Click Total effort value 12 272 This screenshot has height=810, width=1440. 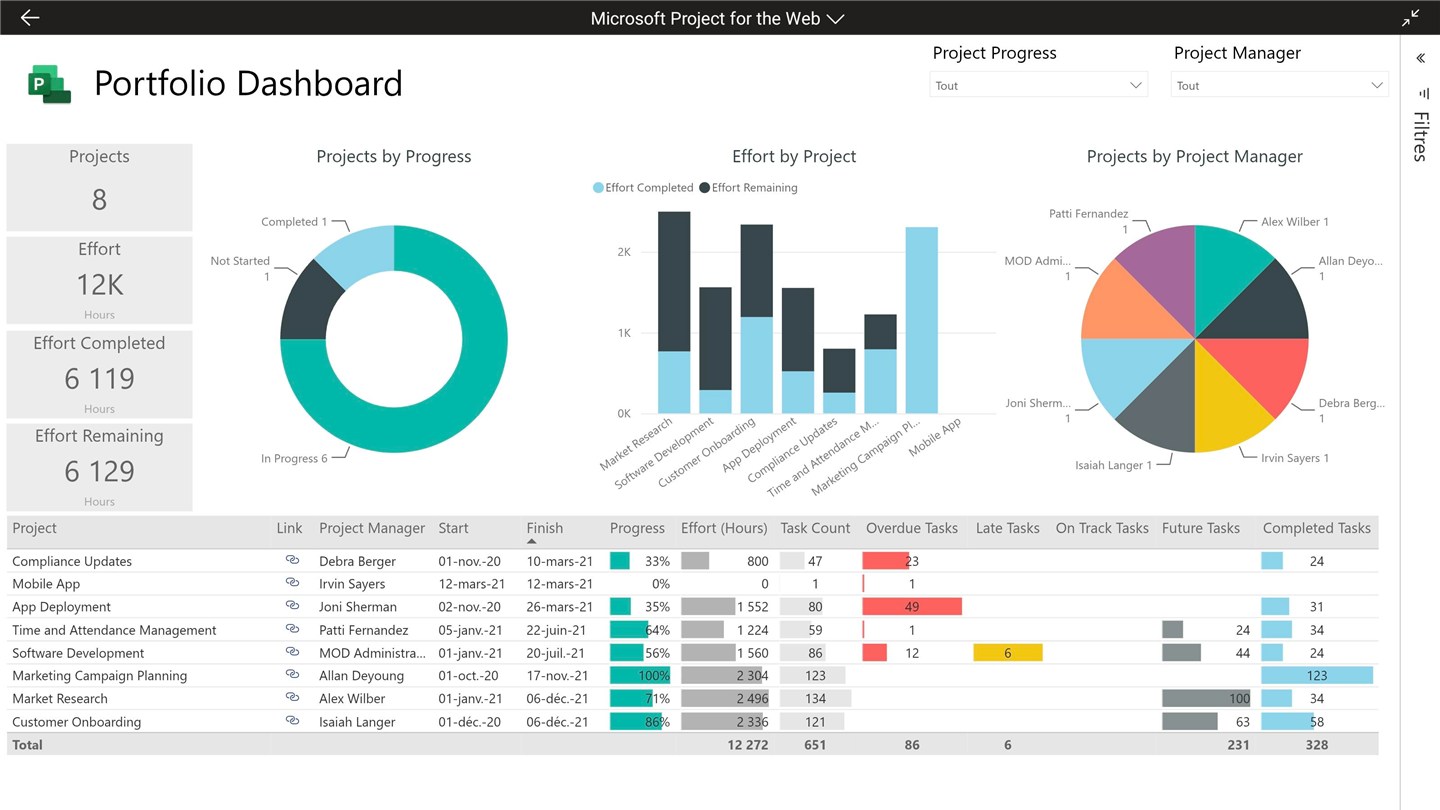click(x=748, y=744)
